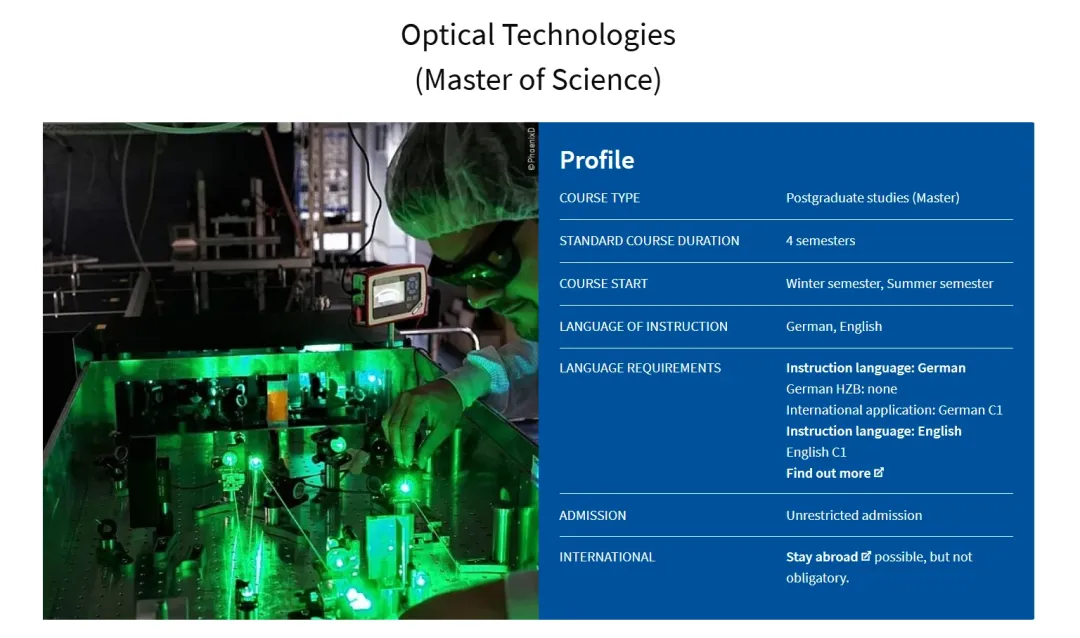Click the COURSE TYPE label
Image resolution: width=1080 pixels, height=638 pixels.
click(599, 198)
